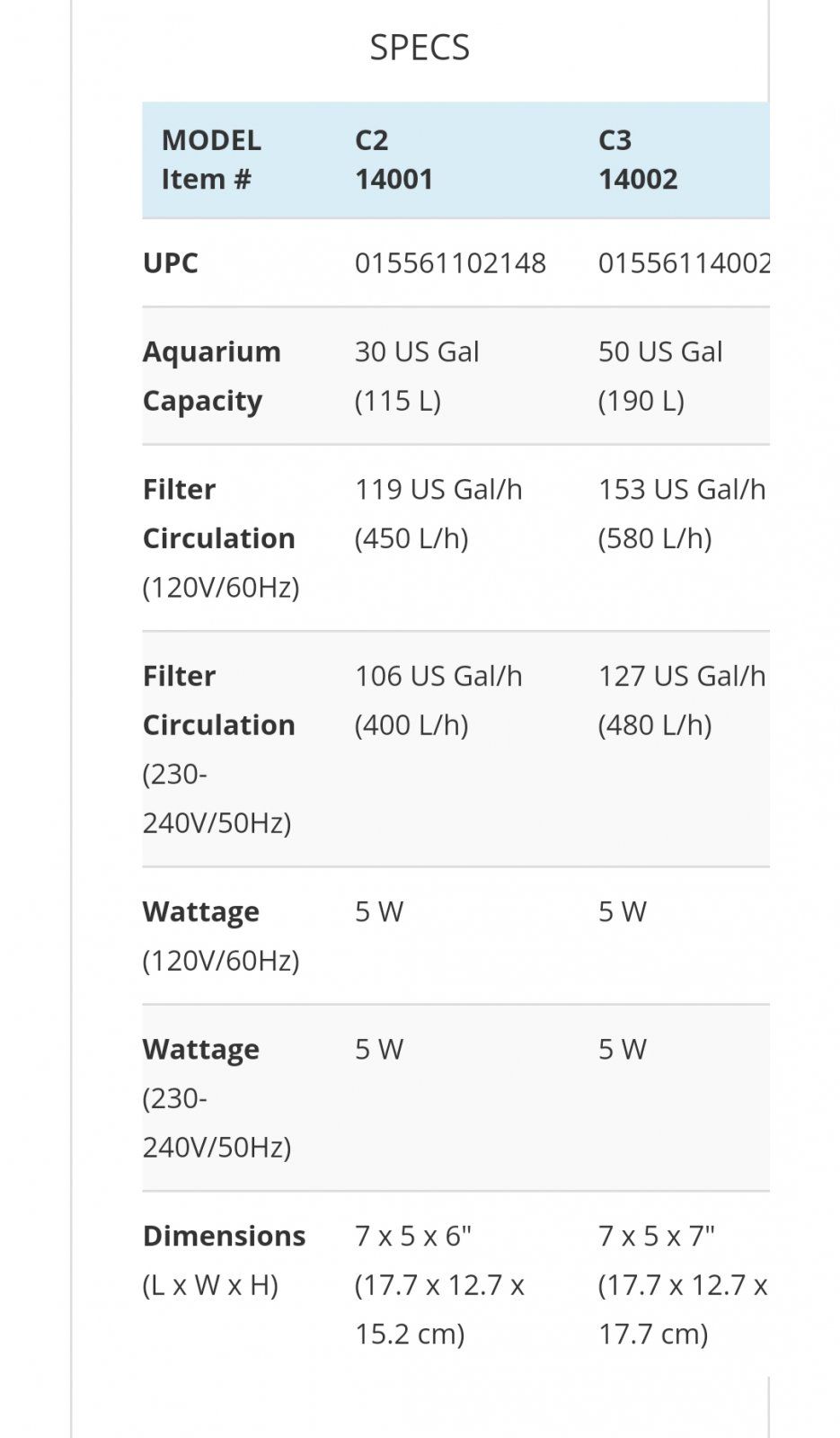
Task: Click the Wattage 120V/60Hz row label
Action: [220, 936]
